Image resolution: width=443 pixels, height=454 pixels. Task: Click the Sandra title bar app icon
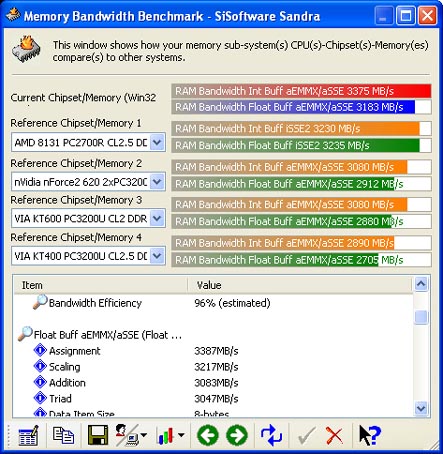(x=13, y=15)
